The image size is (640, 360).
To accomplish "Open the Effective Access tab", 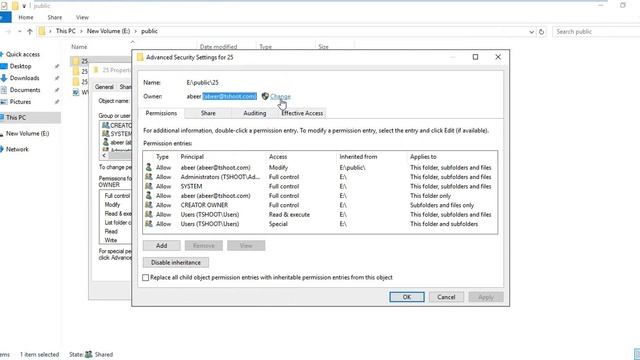I will [302, 113].
